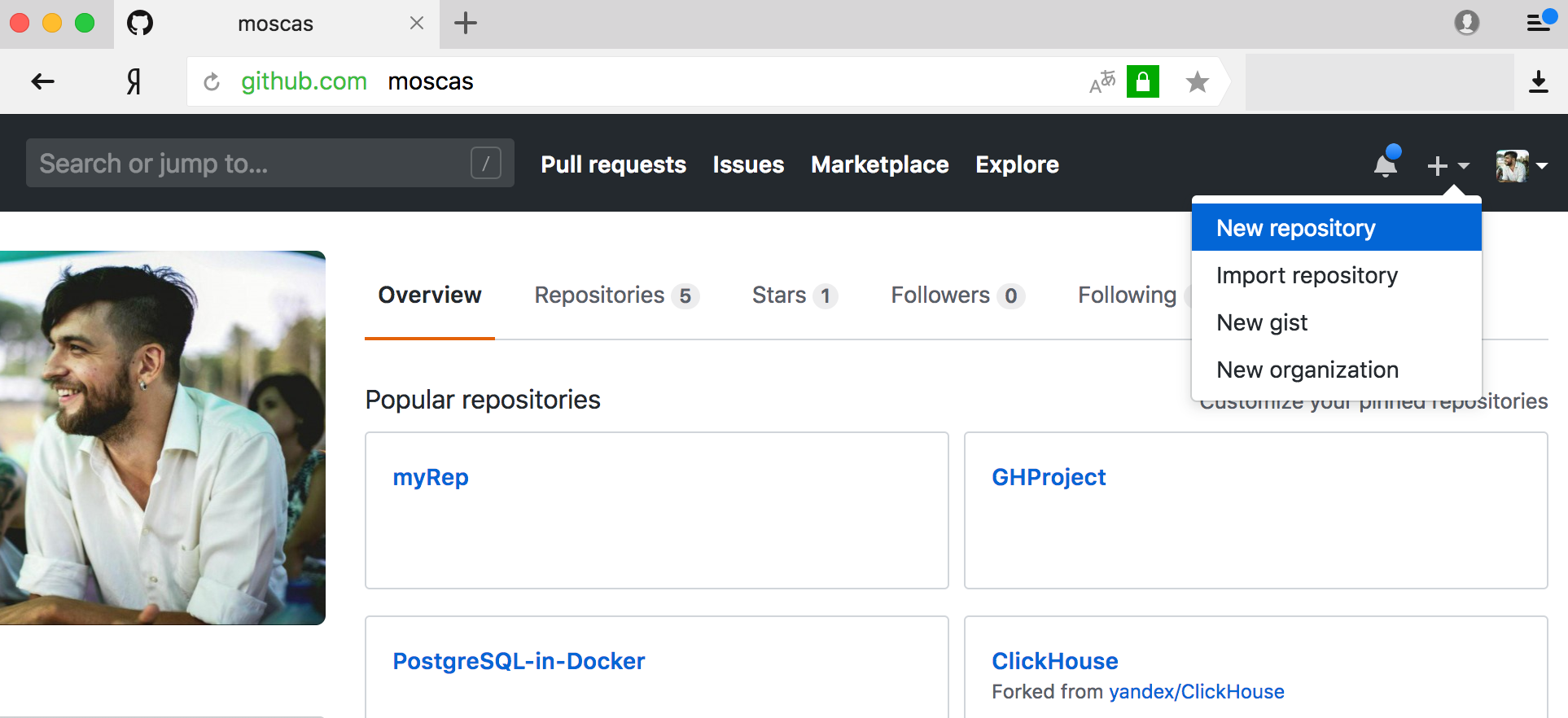Open GitHub notifications bell

pyautogui.click(x=1386, y=164)
